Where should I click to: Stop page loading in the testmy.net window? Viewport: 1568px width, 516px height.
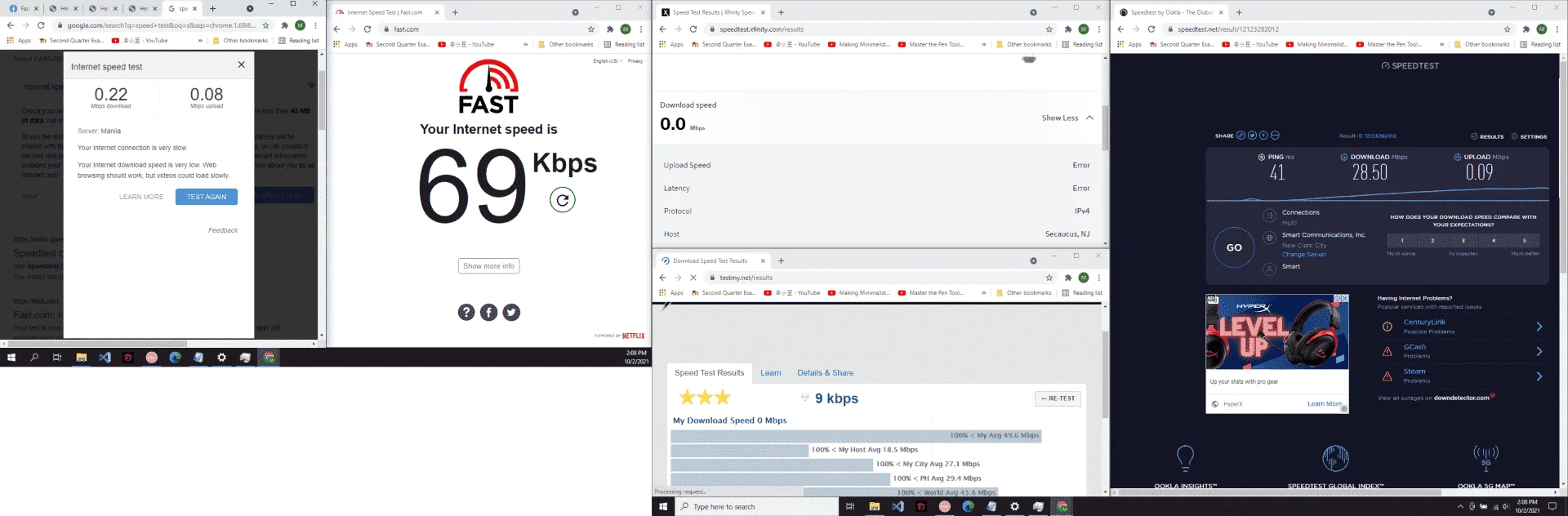coord(693,278)
